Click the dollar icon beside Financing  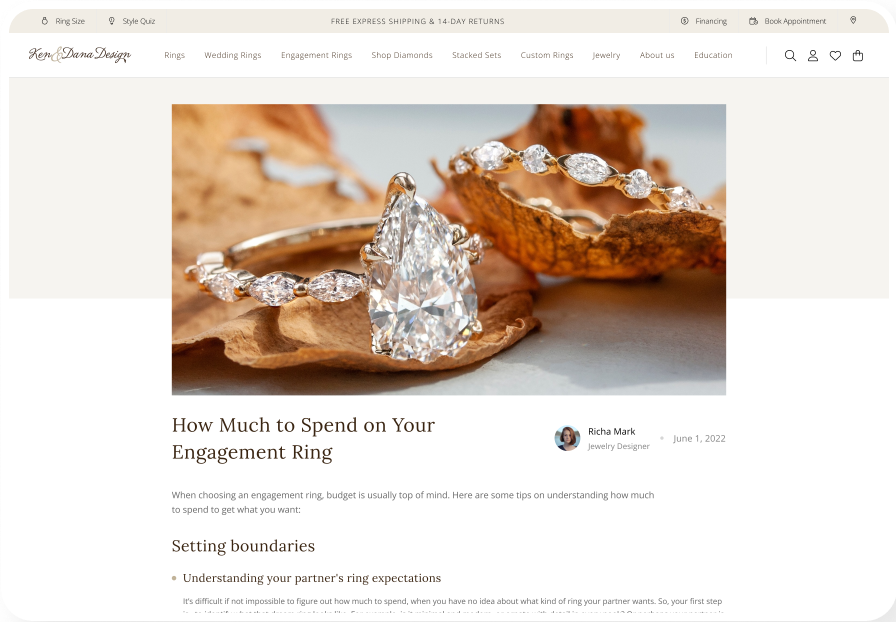(x=685, y=21)
